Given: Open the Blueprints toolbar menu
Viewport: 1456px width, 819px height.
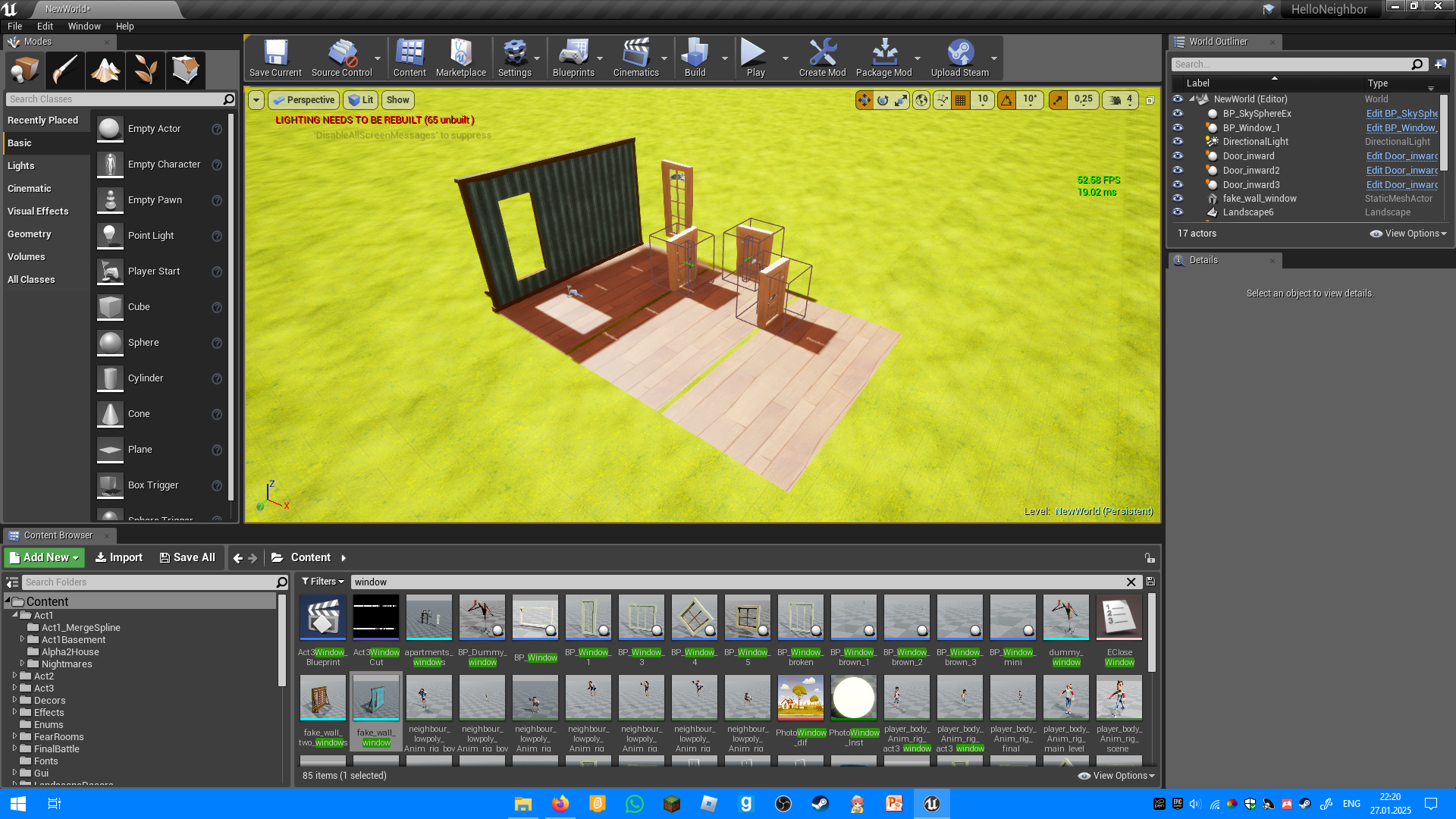Looking at the screenshot, I should (x=573, y=58).
